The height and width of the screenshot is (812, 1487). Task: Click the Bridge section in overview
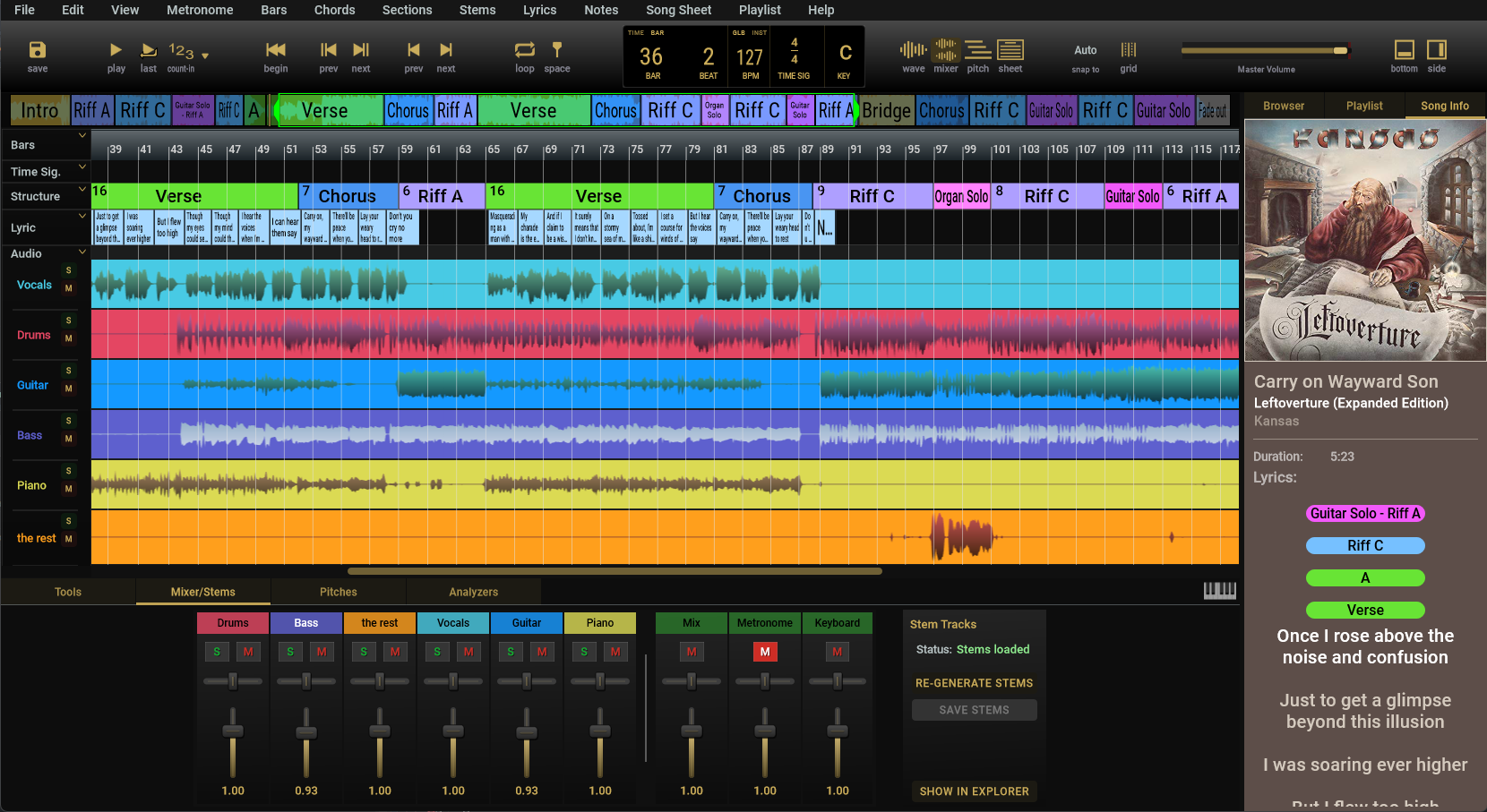[x=887, y=111]
